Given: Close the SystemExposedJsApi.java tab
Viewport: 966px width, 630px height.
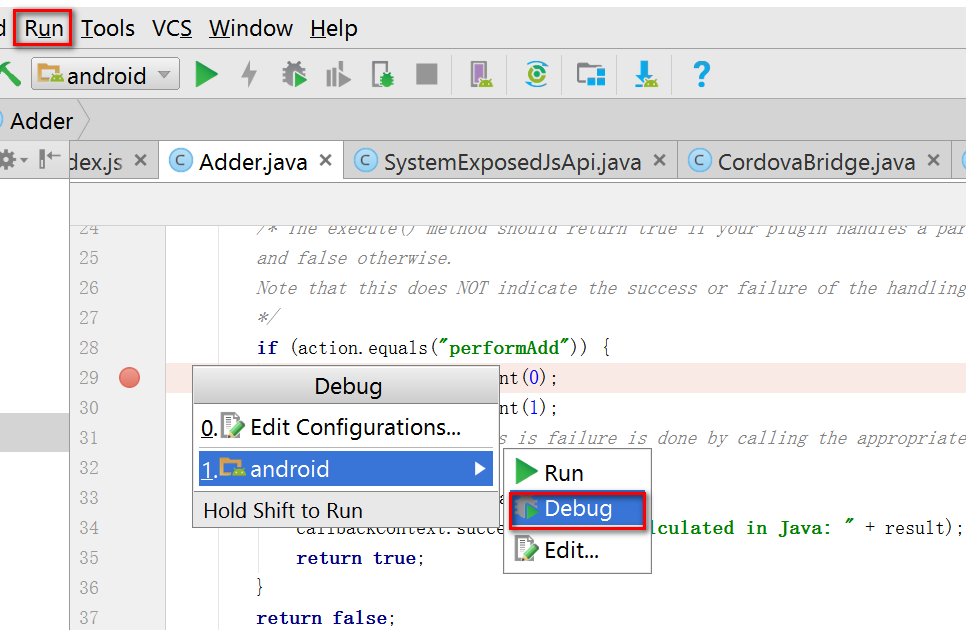Looking at the screenshot, I should (659, 160).
